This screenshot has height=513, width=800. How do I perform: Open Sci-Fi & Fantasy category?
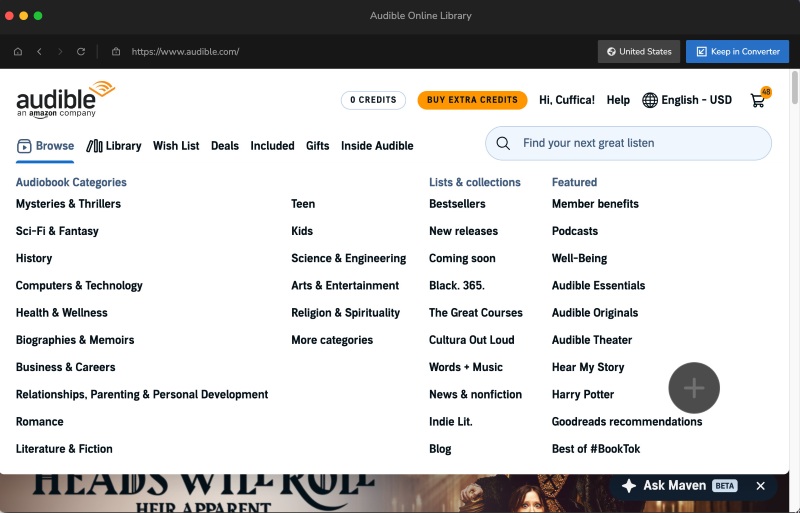click(57, 231)
